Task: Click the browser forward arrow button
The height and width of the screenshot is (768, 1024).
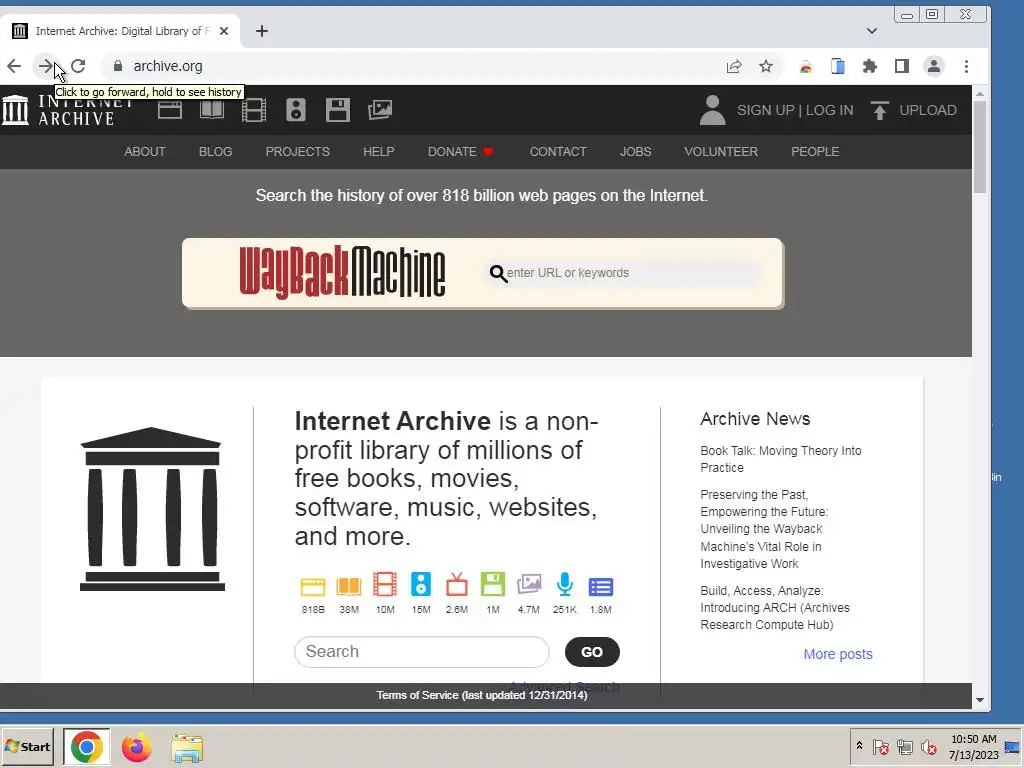Action: tap(45, 66)
